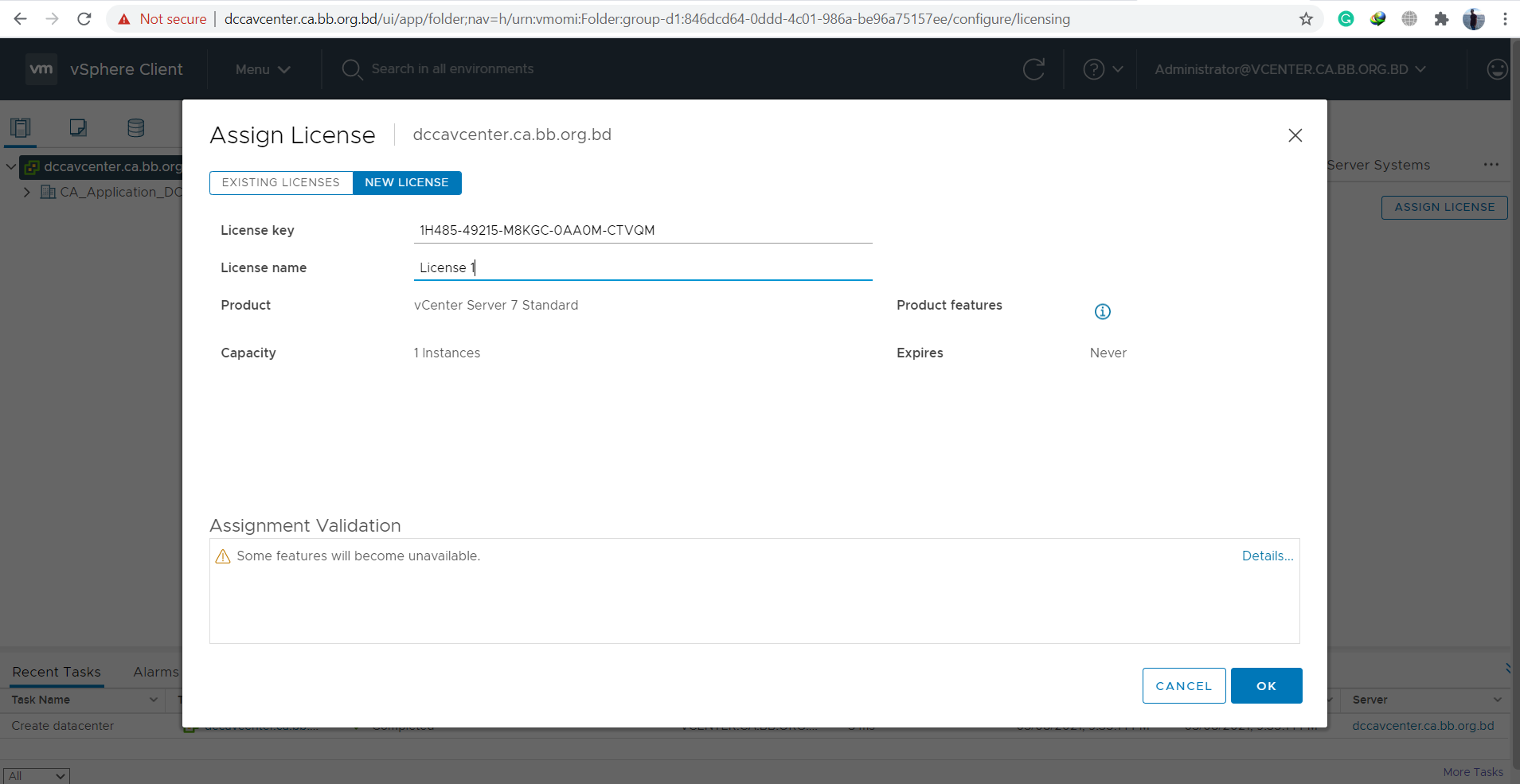
Task: Switch to Storage inventory view
Action: pyautogui.click(x=136, y=127)
